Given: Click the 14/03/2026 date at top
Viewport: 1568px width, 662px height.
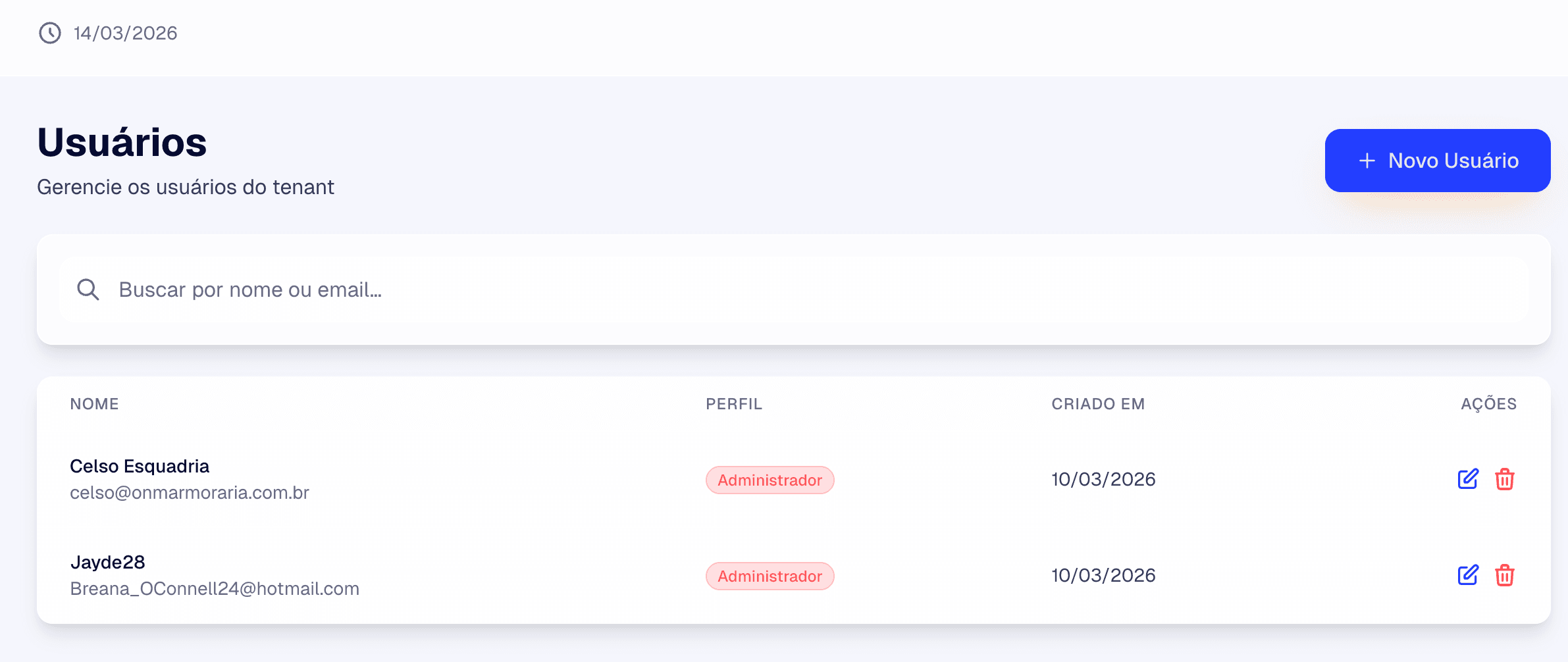Looking at the screenshot, I should 126,33.
